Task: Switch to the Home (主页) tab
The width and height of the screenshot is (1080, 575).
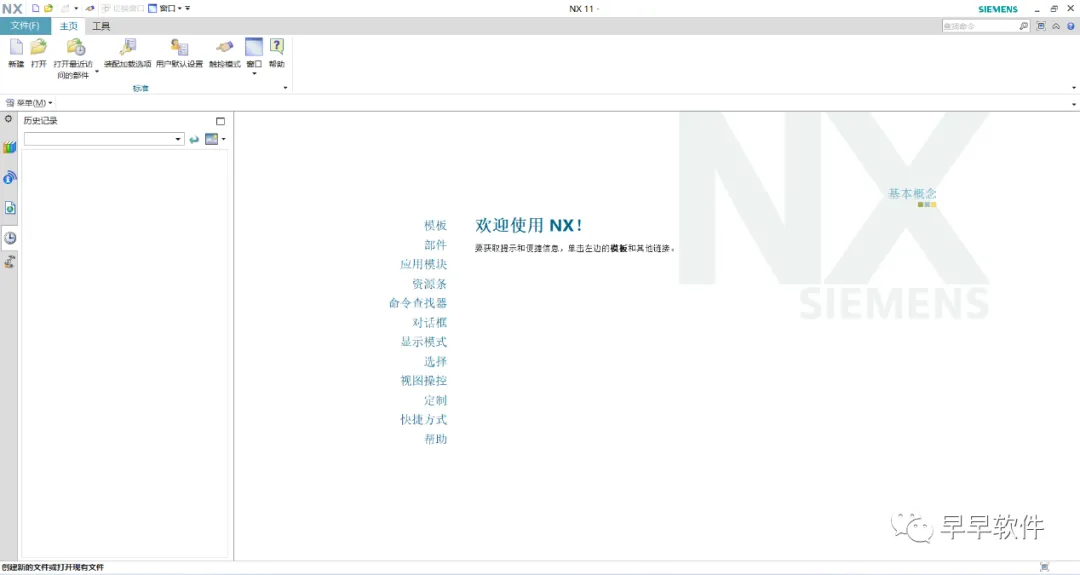Action: [x=68, y=26]
